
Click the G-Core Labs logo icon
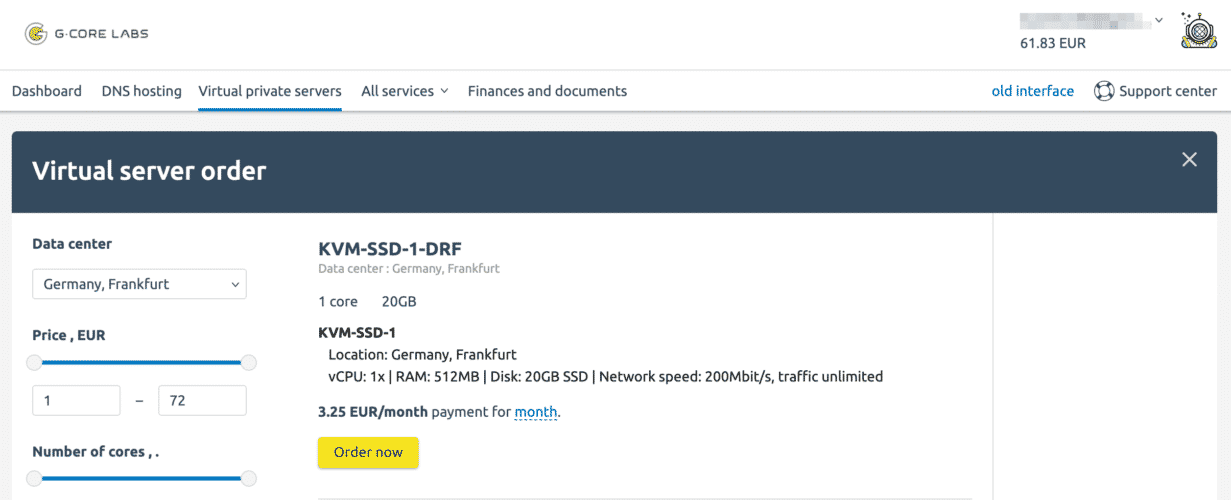36,34
